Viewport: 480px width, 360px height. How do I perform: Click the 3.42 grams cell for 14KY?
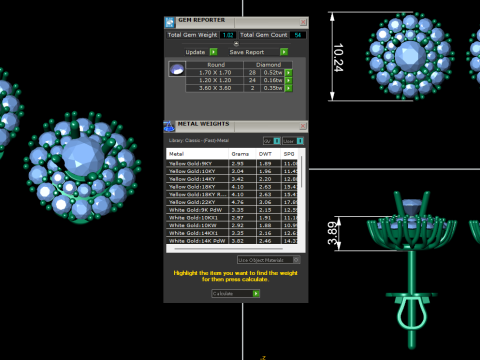242,179
